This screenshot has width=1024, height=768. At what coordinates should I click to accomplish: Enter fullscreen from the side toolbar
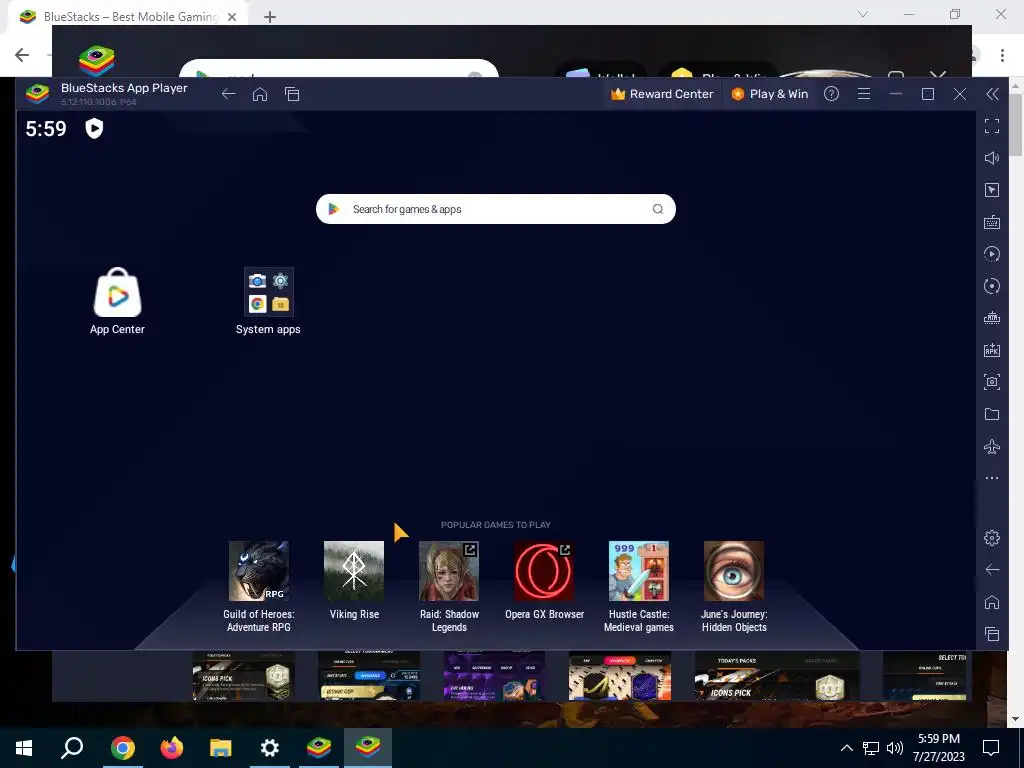coord(992,126)
